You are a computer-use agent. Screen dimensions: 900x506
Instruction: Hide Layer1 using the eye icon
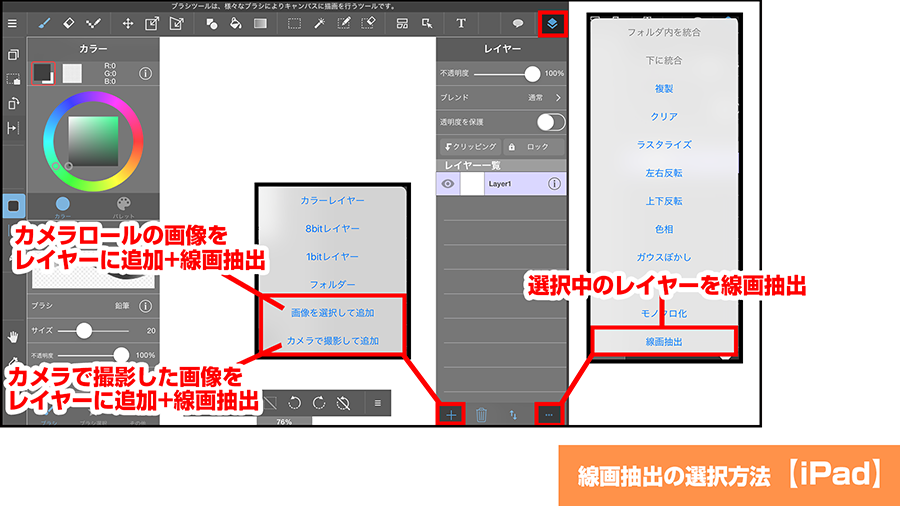click(x=448, y=184)
